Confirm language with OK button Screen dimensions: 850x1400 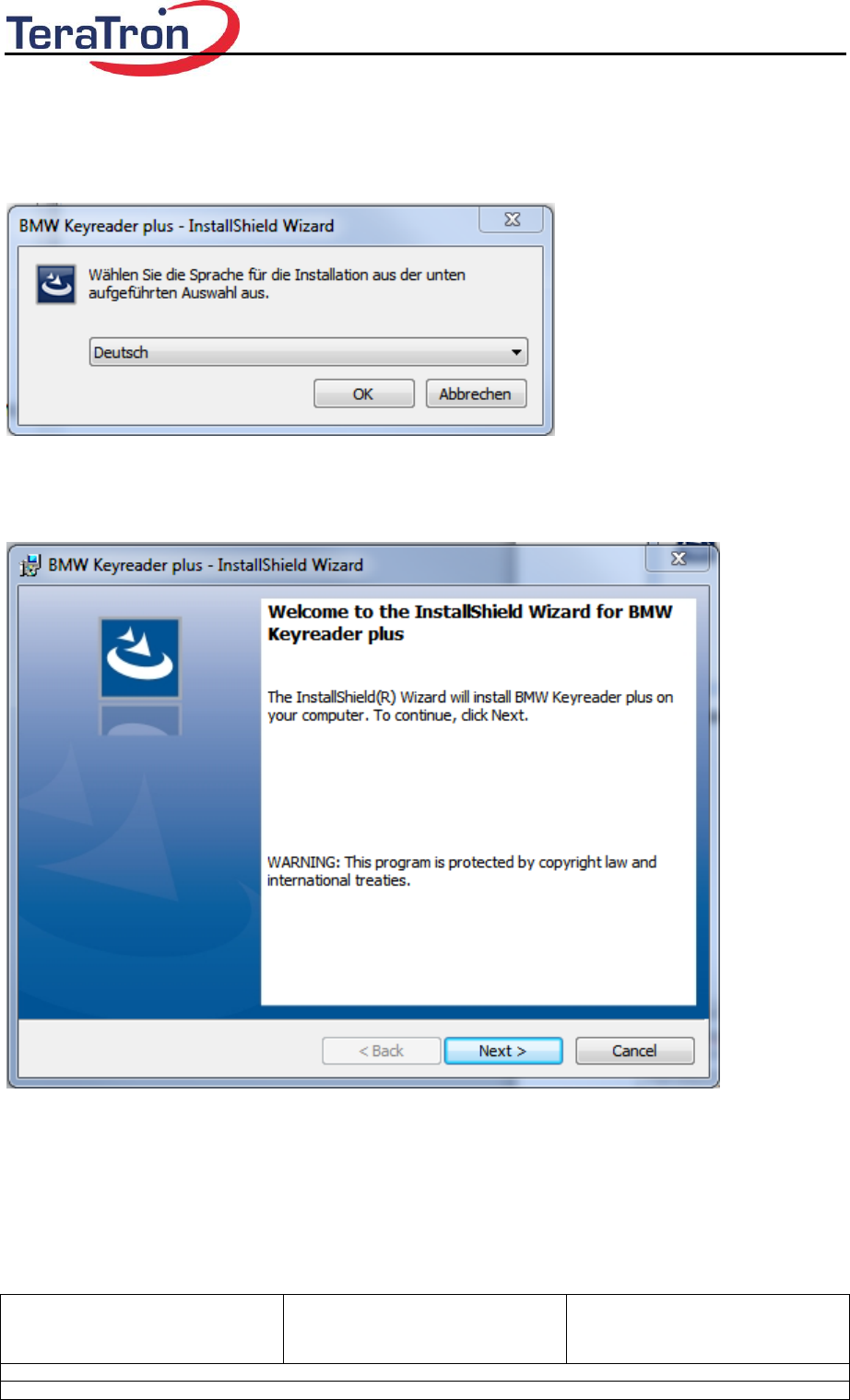coord(364,394)
